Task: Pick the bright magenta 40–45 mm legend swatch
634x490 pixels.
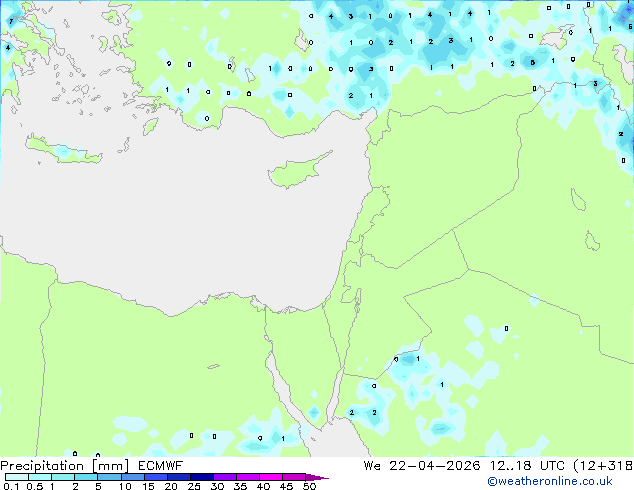Action: (271, 477)
